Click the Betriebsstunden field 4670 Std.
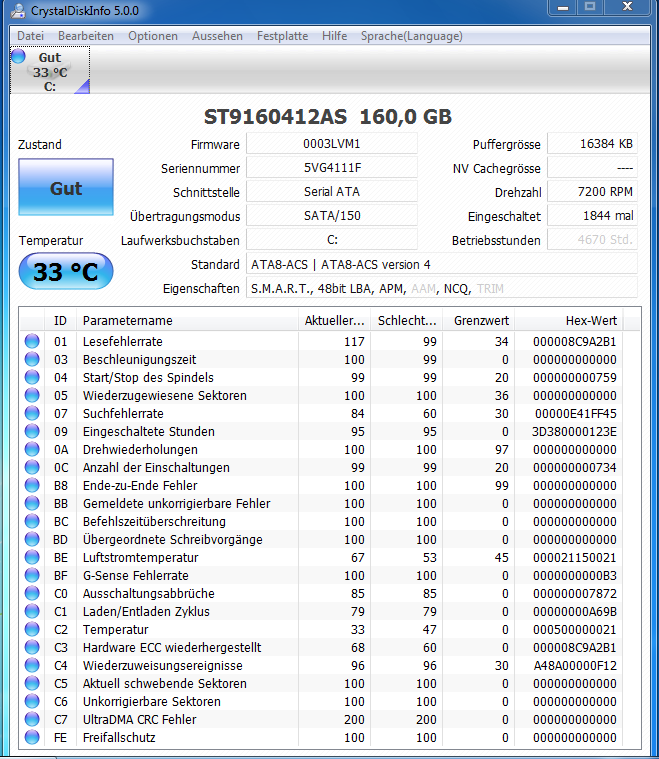The image size is (659, 759). coord(592,240)
